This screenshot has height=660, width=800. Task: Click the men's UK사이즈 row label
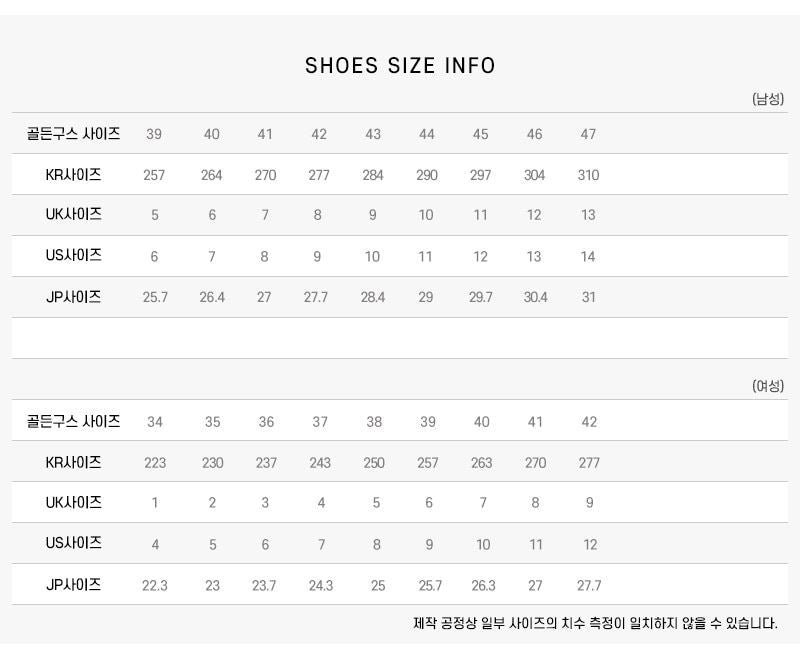pyautogui.click(x=74, y=215)
